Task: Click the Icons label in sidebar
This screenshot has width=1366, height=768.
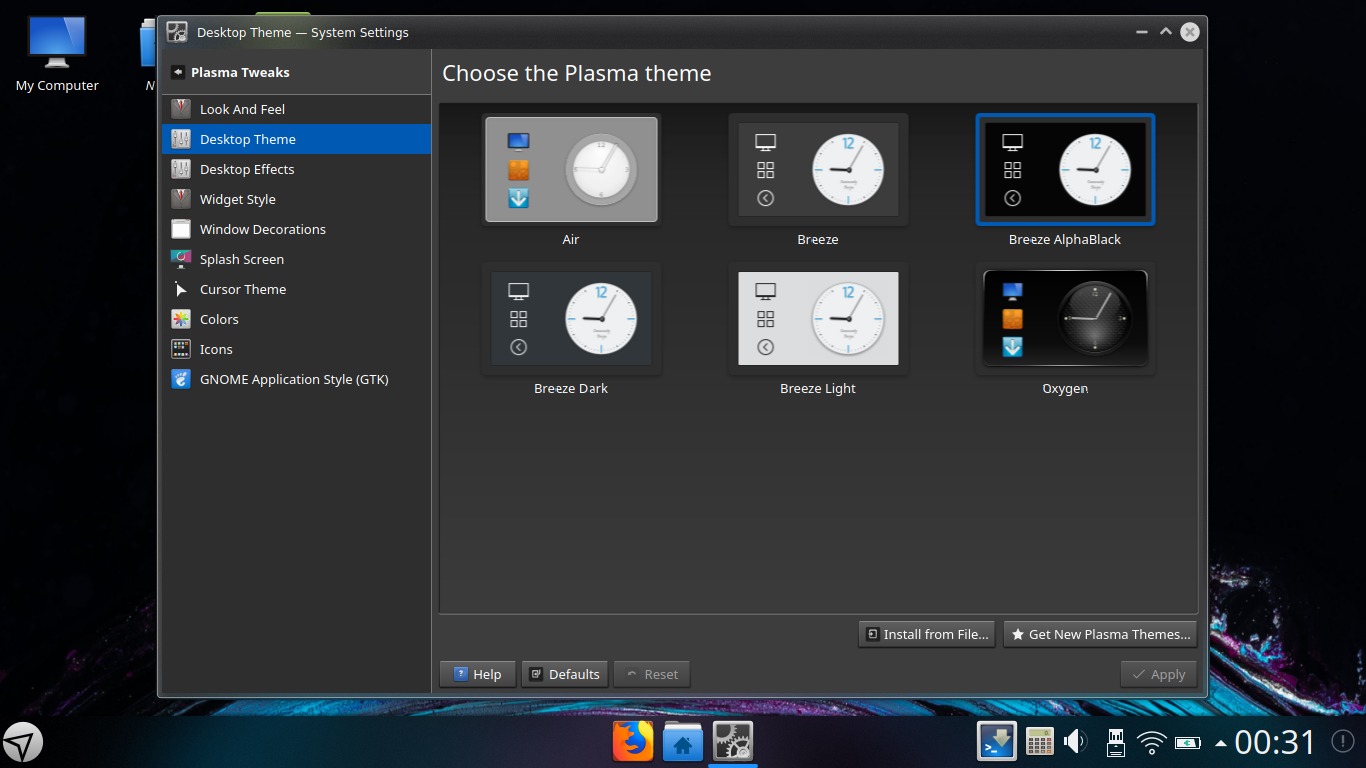Action: click(216, 349)
